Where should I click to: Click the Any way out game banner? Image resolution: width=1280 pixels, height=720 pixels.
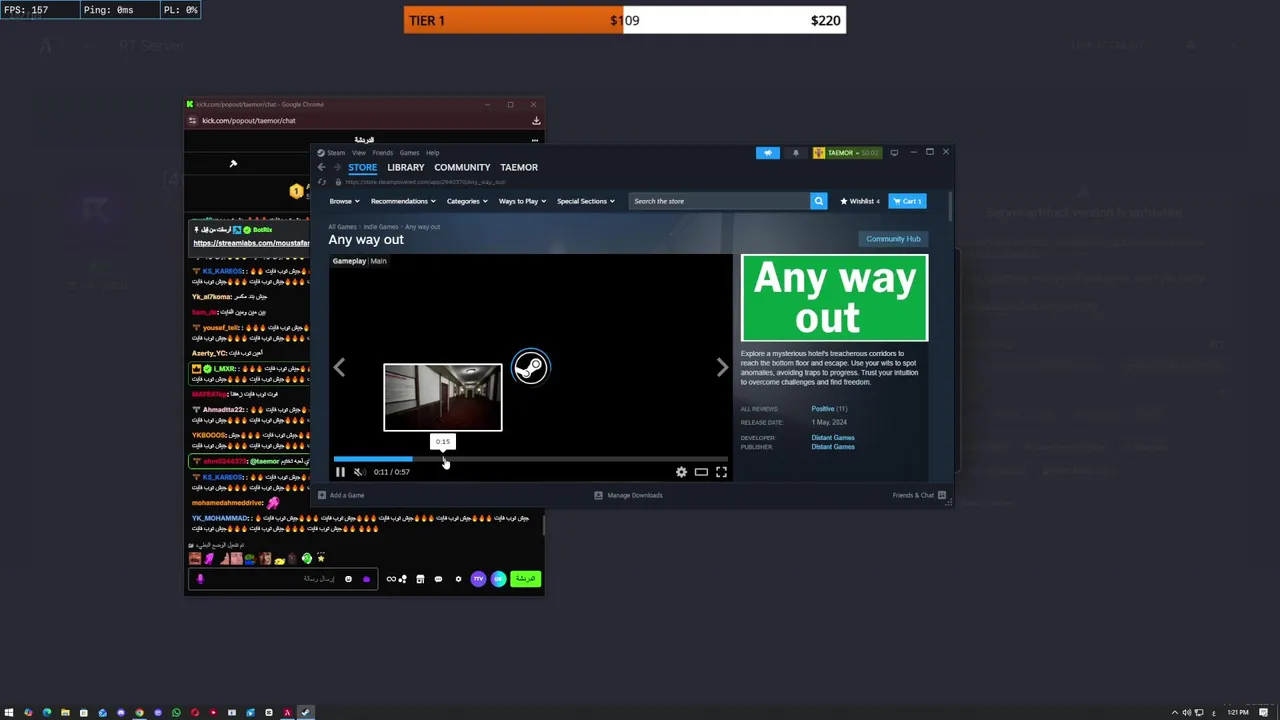(834, 298)
